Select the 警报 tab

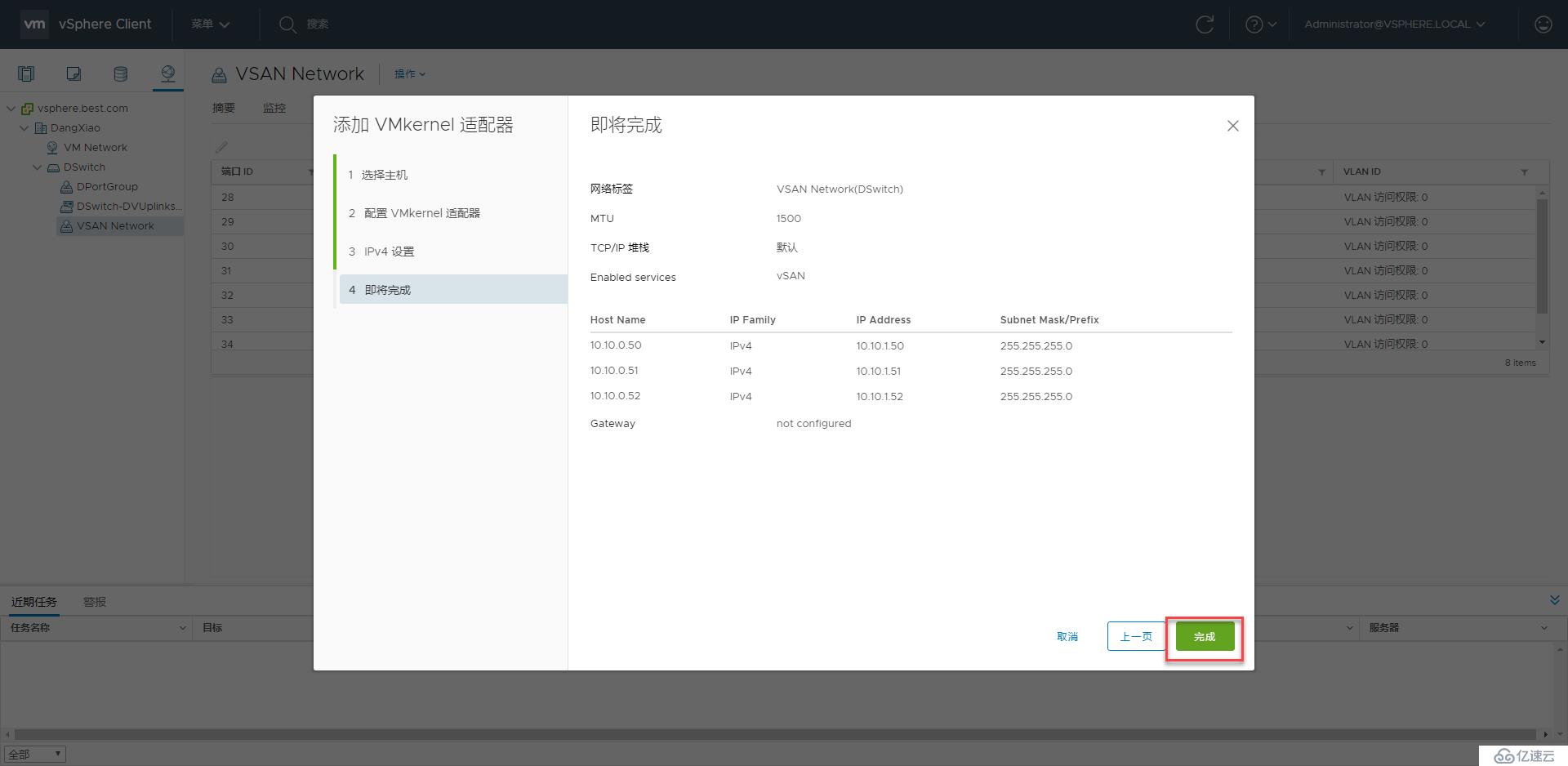click(x=95, y=602)
